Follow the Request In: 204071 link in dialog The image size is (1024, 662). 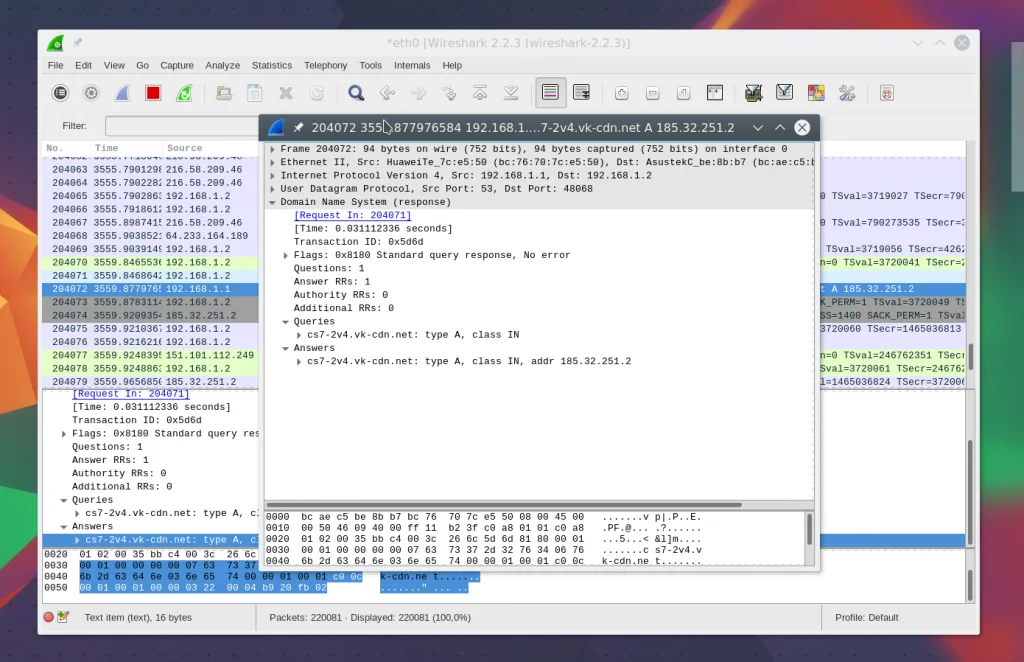[x=352, y=216]
